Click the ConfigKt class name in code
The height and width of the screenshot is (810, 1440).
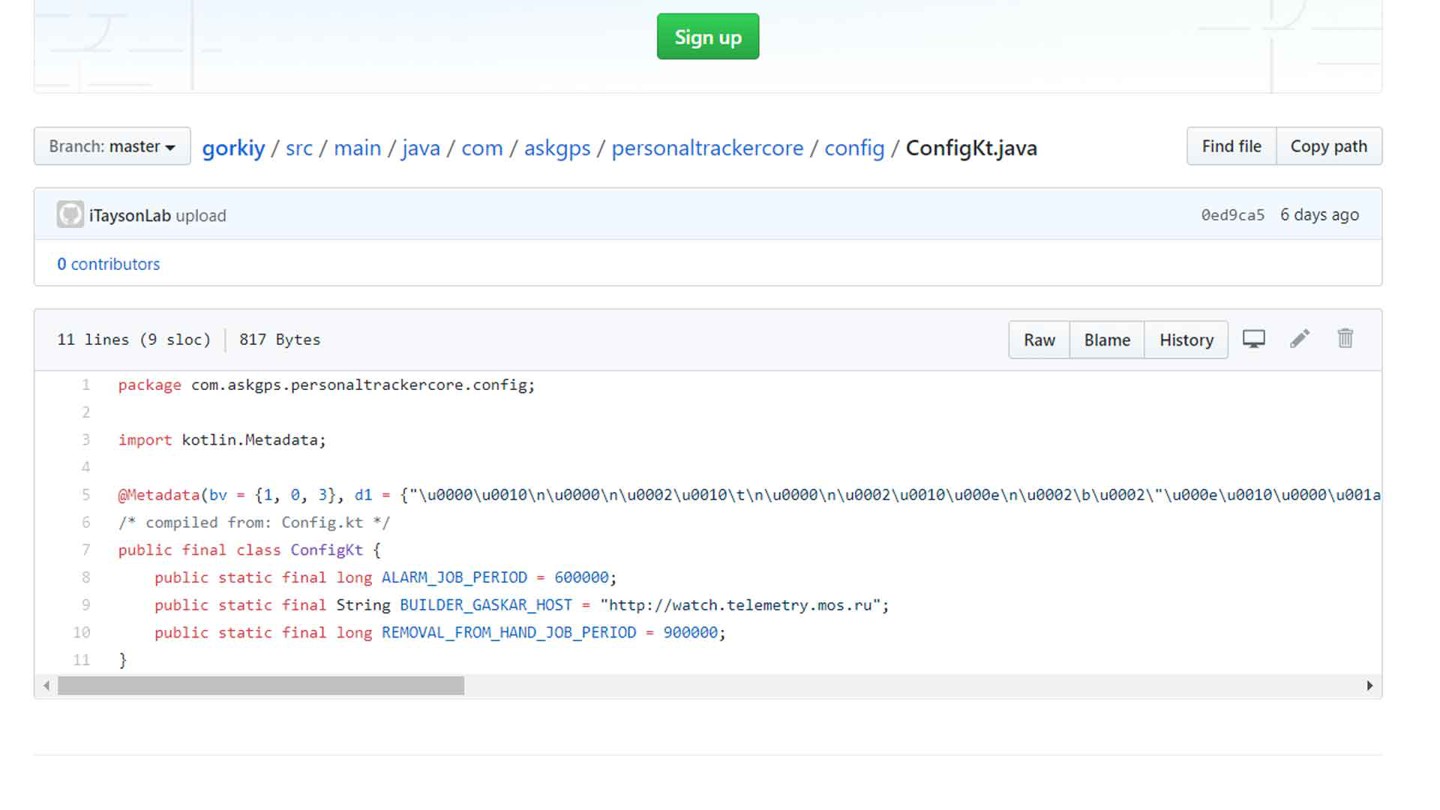tap(327, 550)
